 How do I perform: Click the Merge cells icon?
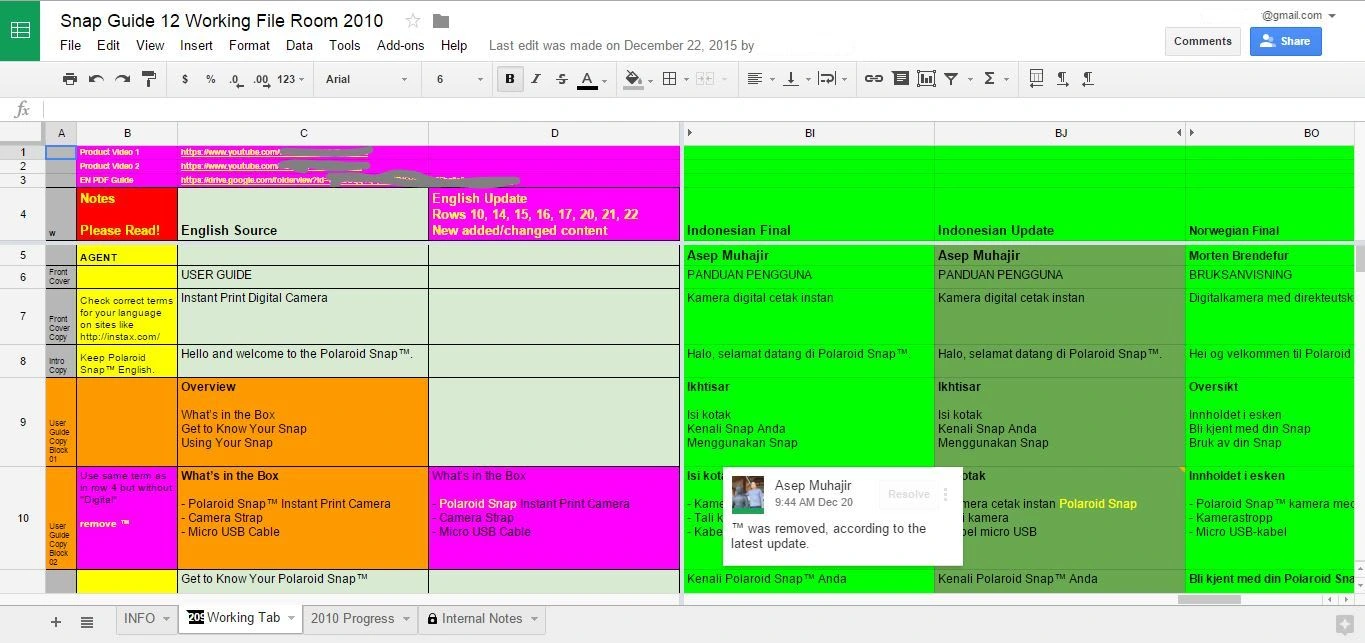click(704, 79)
